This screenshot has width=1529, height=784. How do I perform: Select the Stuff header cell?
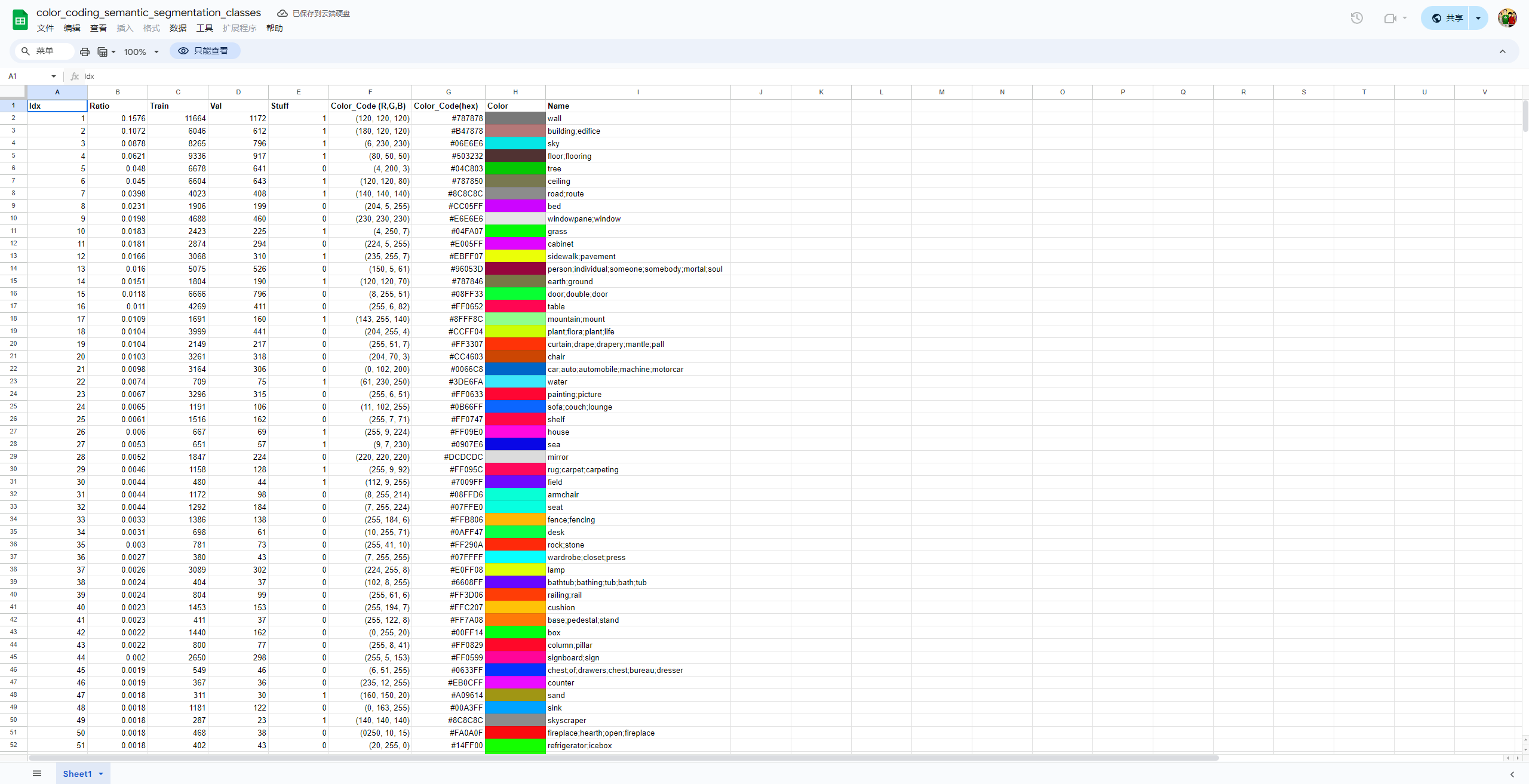coord(299,106)
